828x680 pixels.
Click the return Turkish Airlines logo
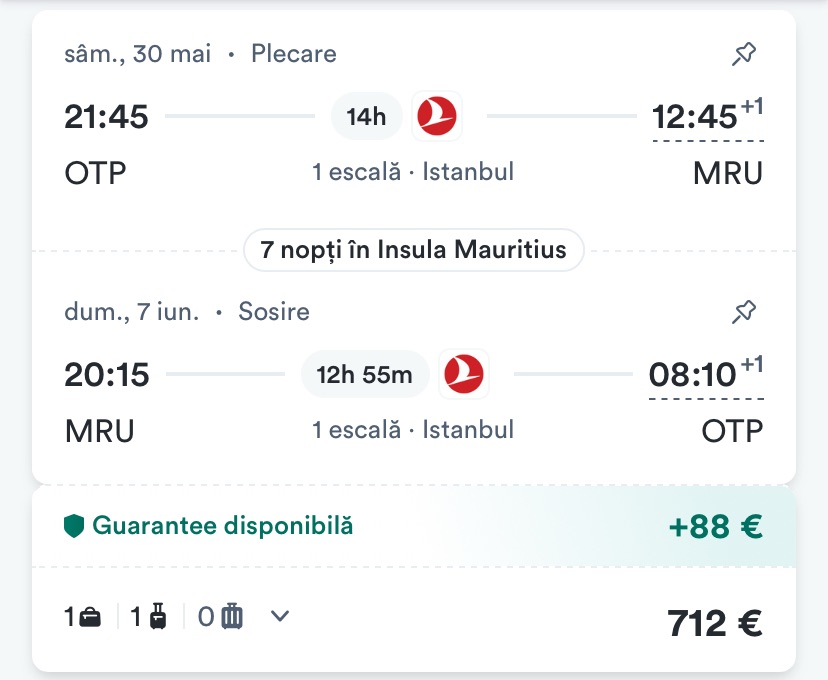[x=464, y=375]
